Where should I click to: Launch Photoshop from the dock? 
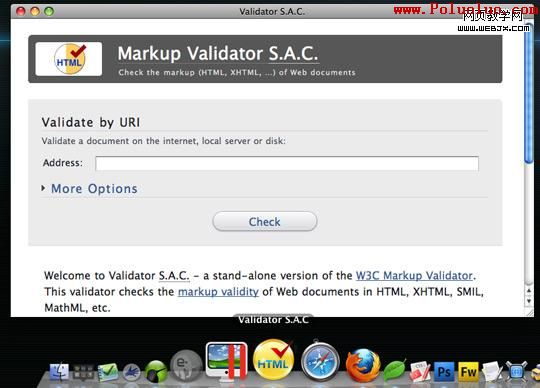point(444,372)
